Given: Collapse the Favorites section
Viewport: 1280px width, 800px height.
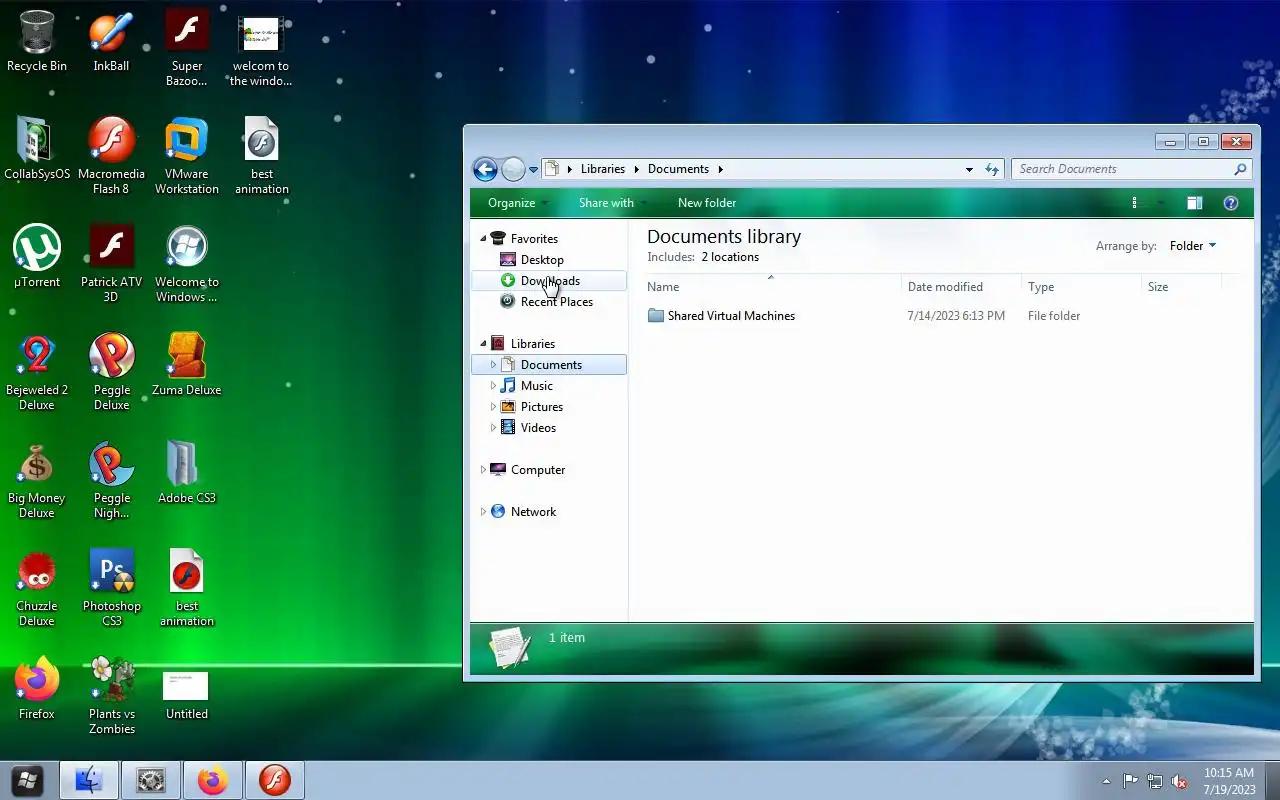Looking at the screenshot, I should click(483, 239).
